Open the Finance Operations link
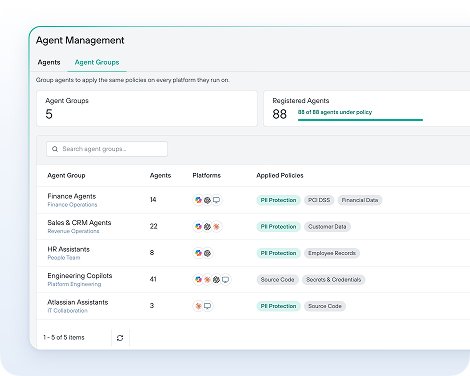 (72, 205)
